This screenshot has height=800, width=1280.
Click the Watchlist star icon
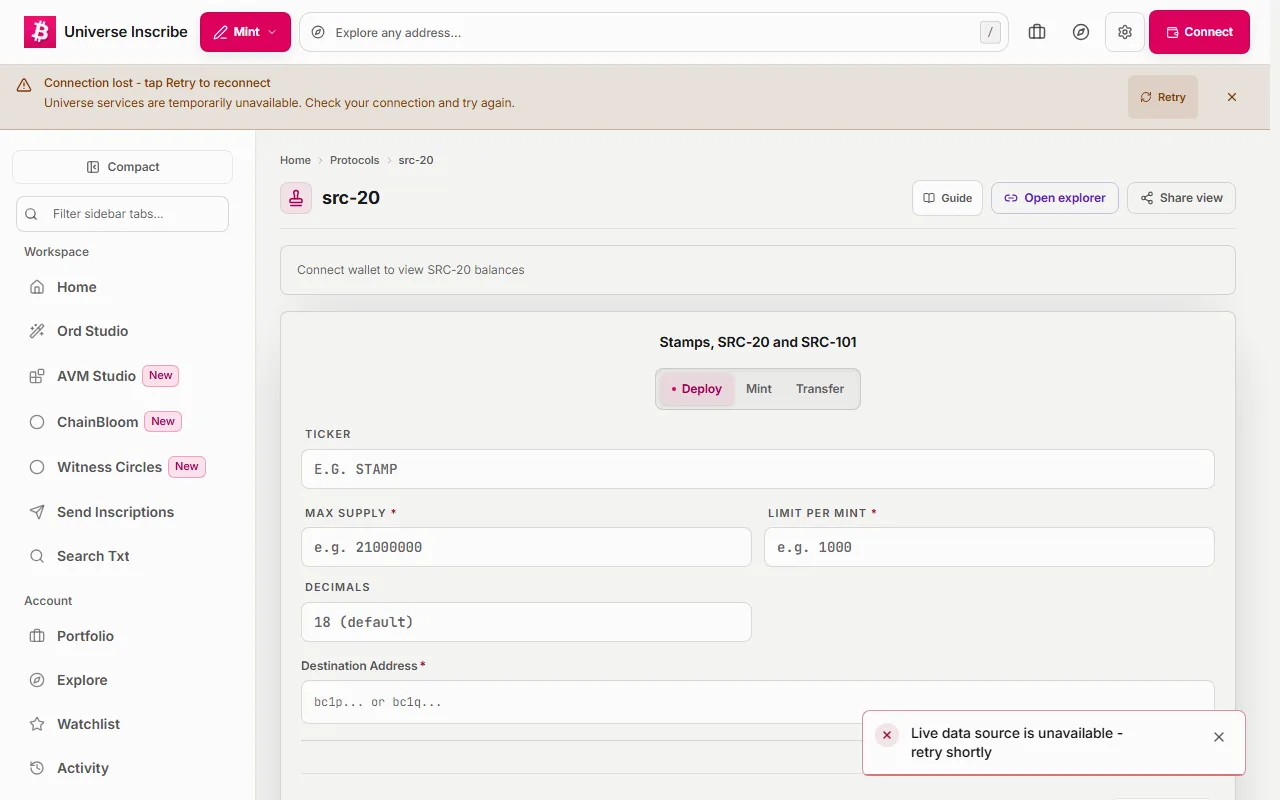(x=37, y=724)
